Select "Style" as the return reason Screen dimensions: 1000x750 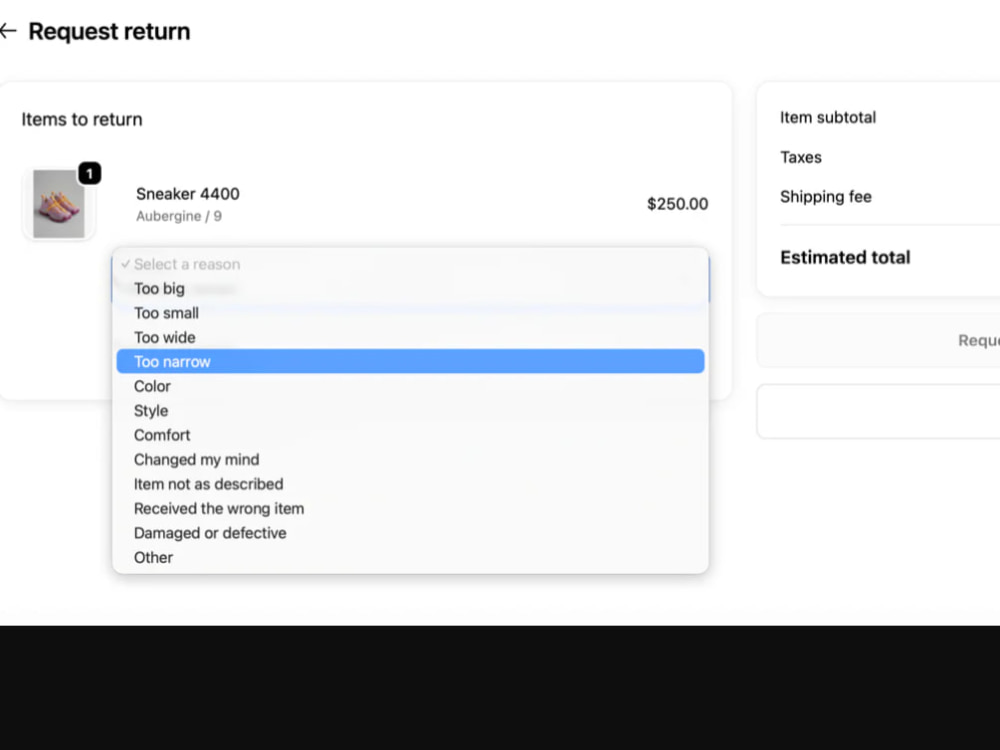pyautogui.click(x=410, y=411)
